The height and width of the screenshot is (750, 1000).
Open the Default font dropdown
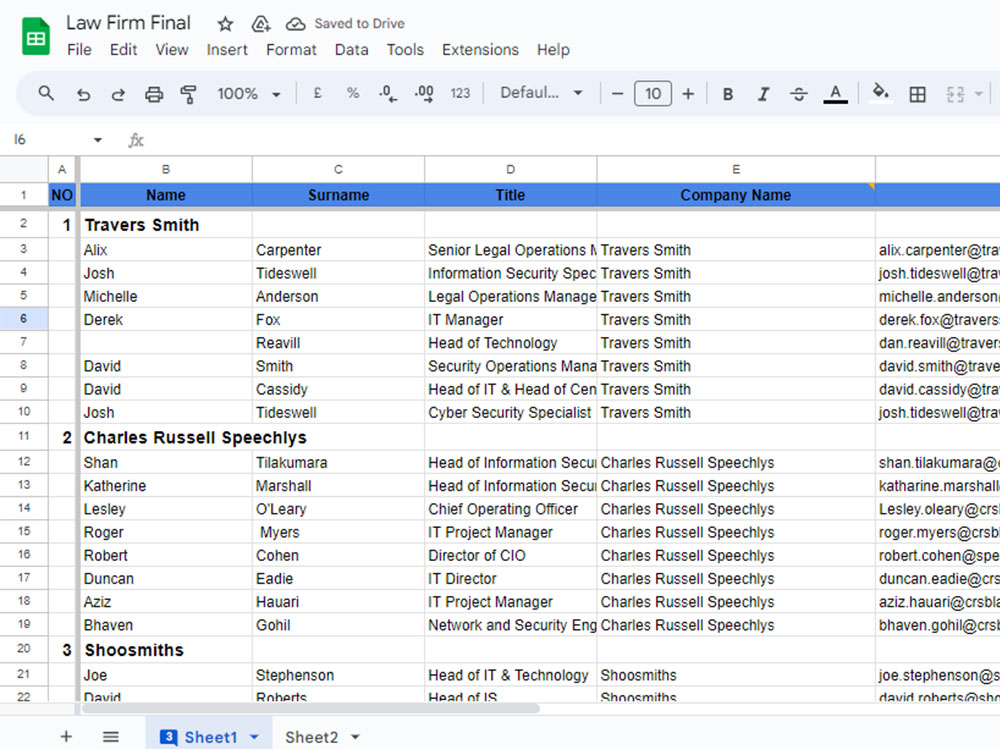tap(541, 93)
